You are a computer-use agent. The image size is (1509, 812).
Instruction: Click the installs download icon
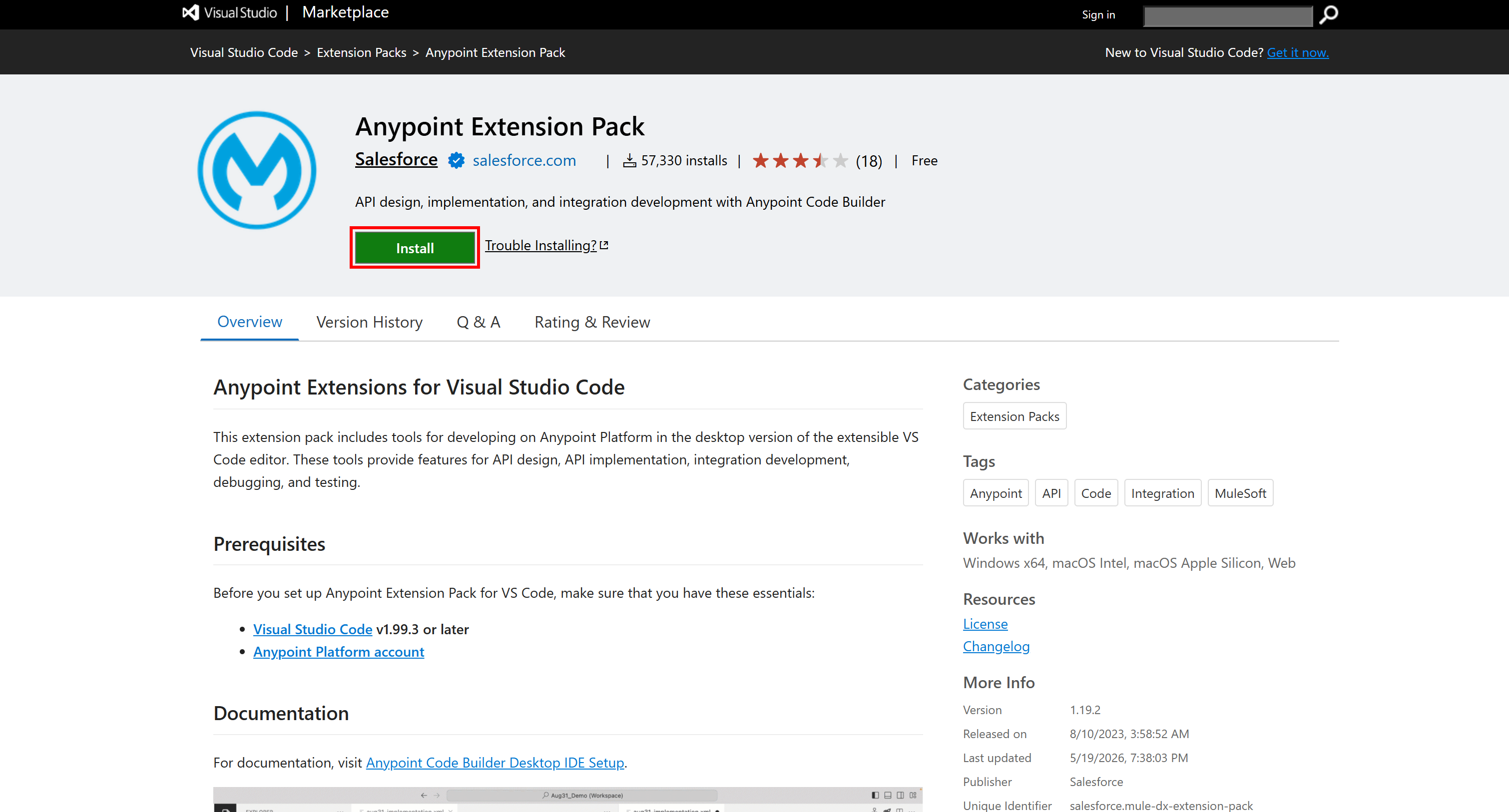630,160
